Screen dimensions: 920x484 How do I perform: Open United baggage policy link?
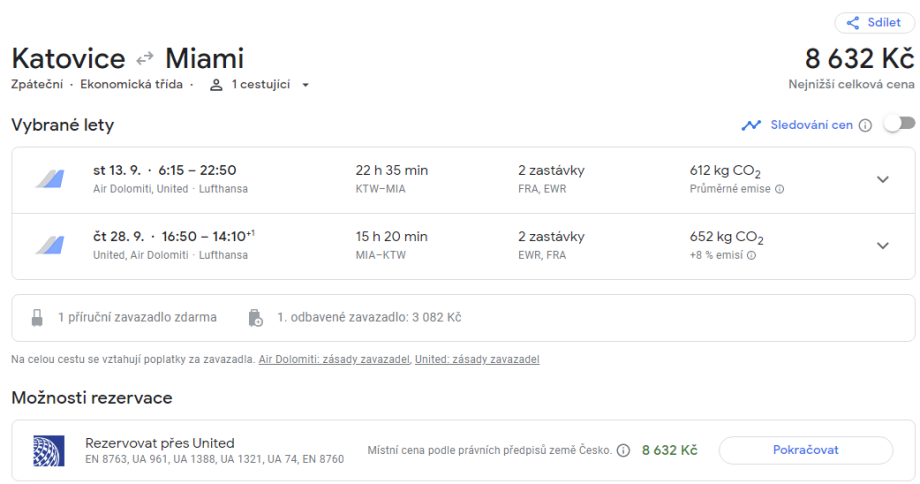pyautogui.click(x=477, y=359)
